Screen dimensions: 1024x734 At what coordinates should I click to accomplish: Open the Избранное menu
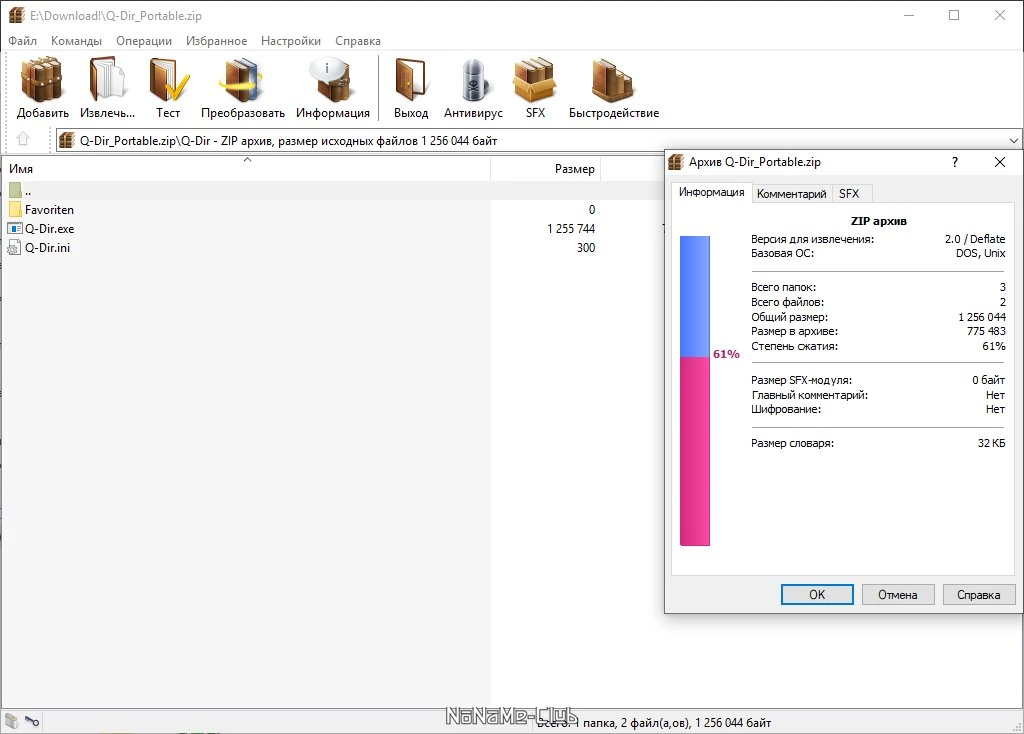[216, 40]
